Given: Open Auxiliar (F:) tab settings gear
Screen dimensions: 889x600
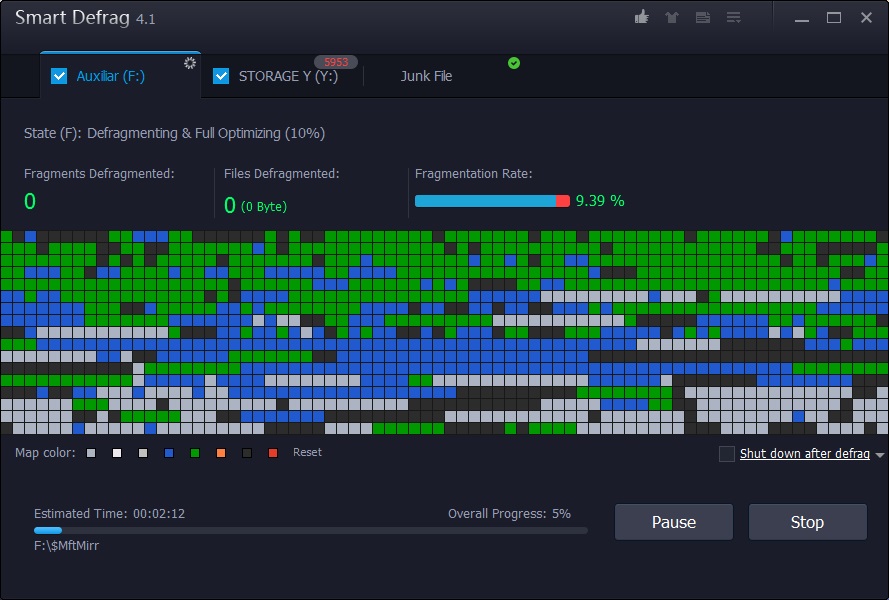Looking at the screenshot, I should click(x=190, y=63).
